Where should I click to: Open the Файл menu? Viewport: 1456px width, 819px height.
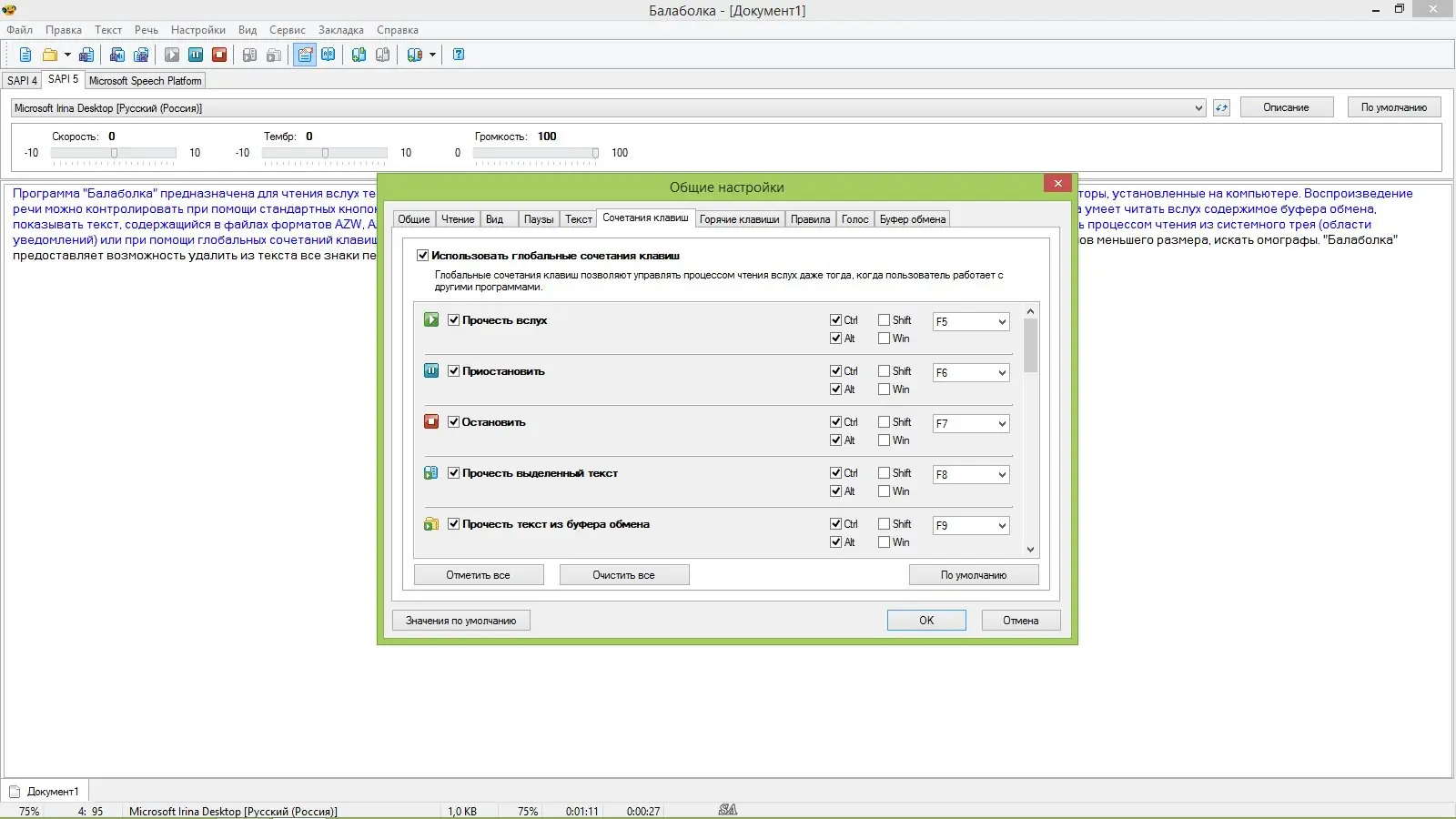pyautogui.click(x=20, y=30)
